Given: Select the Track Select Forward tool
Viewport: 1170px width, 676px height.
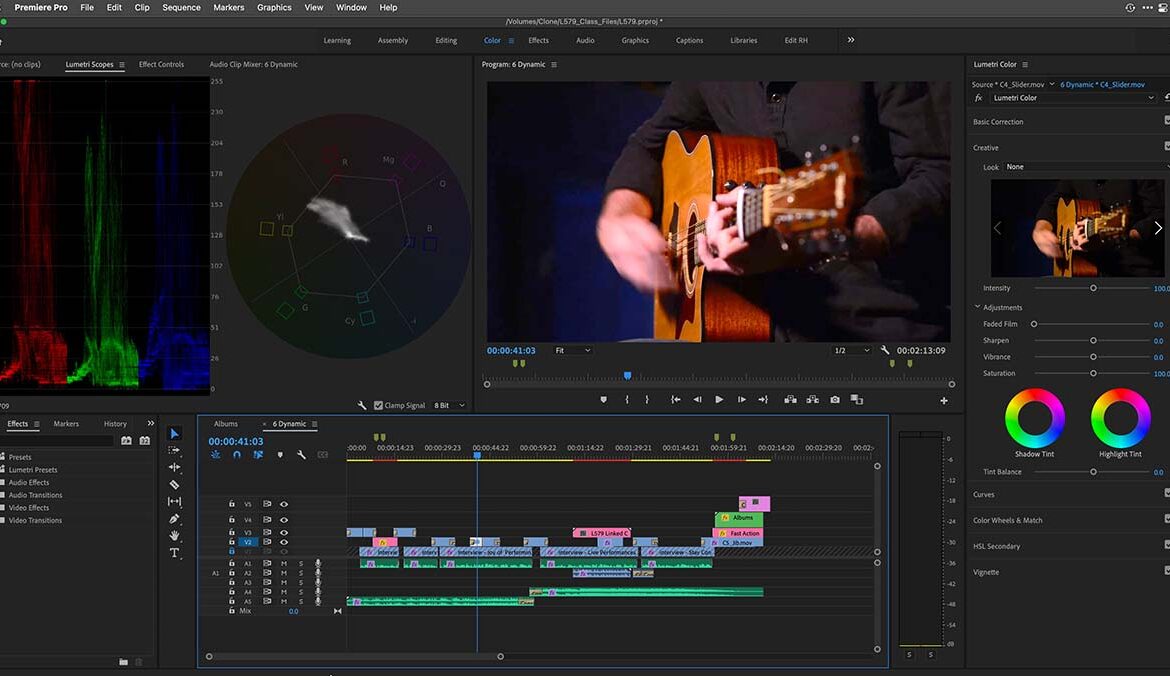Looking at the screenshot, I should (174, 449).
